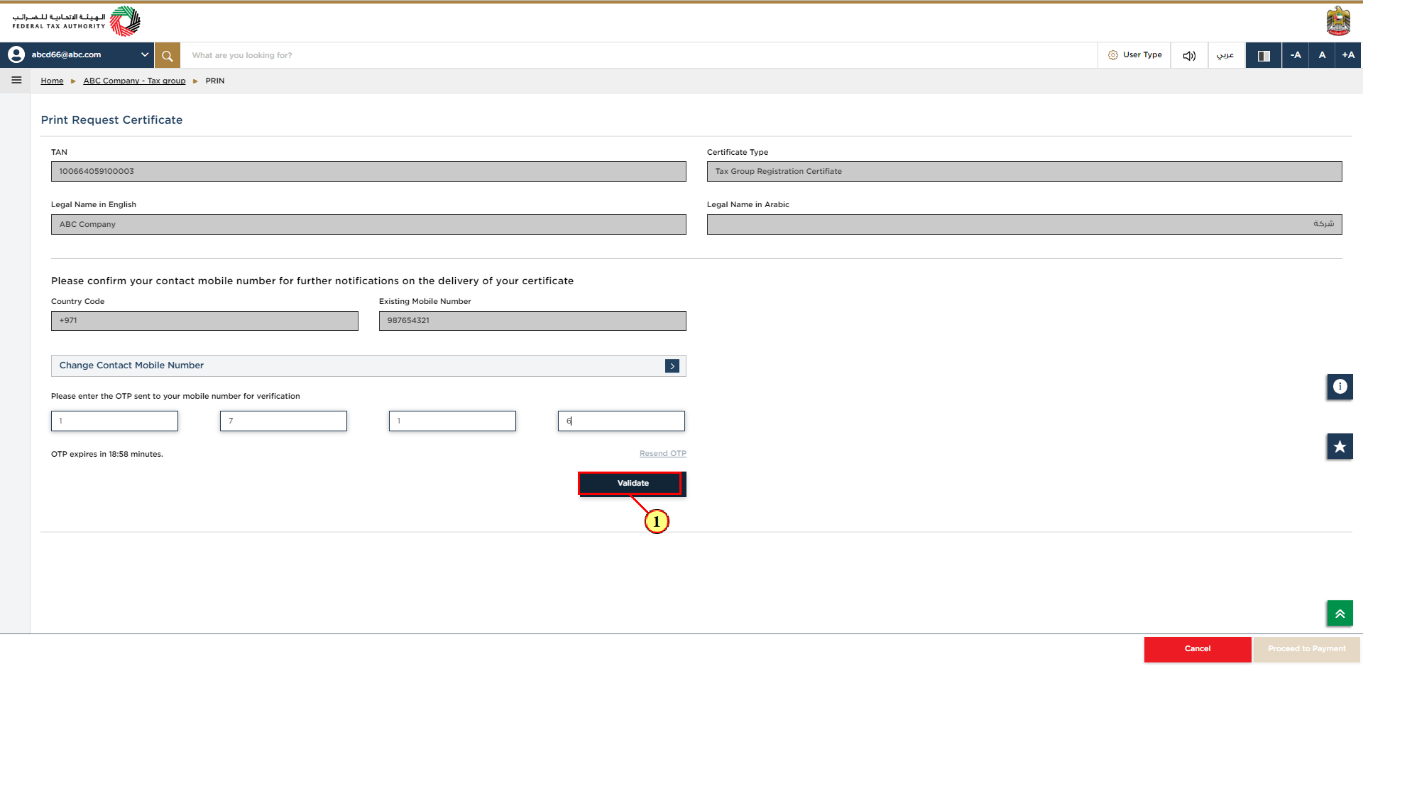Open ABC Company - Tax group breadcrumb
The width and height of the screenshot is (1414, 801).
pyautogui.click(x=134, y=81)
